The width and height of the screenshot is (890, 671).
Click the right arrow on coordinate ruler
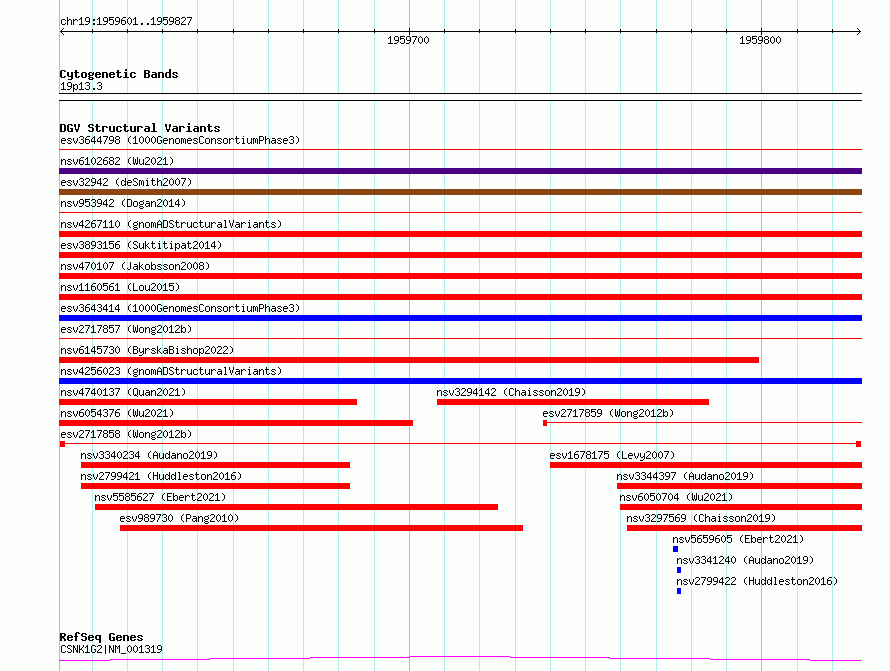point(858,31)
